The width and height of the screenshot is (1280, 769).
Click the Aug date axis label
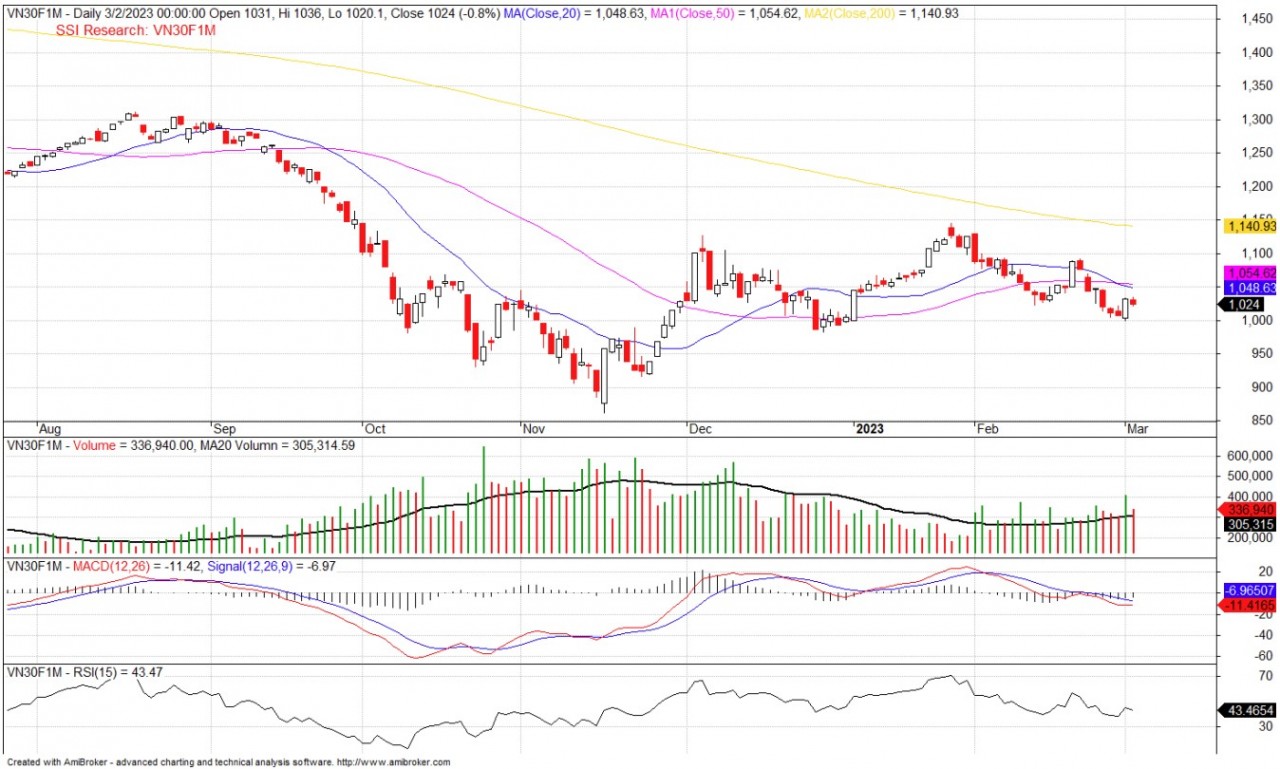(48, 428)
